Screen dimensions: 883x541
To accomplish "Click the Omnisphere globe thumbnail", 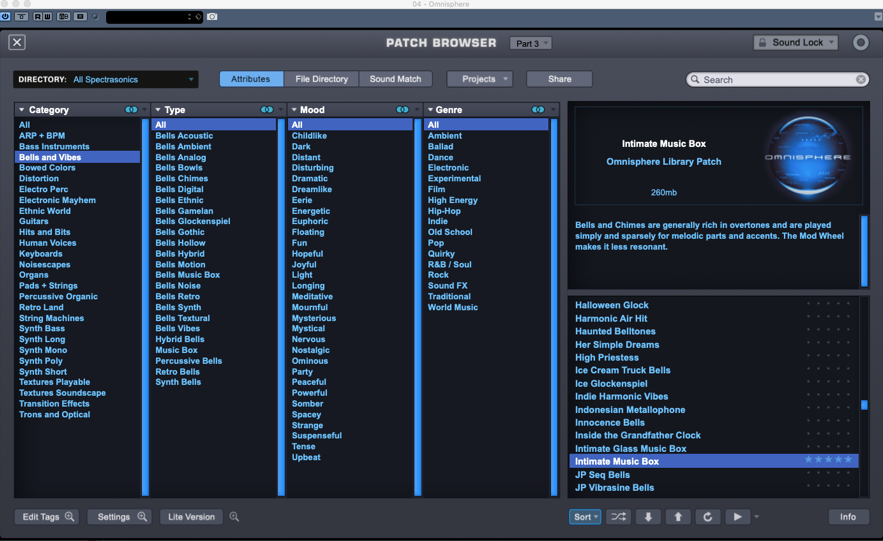I will pyautogui.click(x=808, y=156).
